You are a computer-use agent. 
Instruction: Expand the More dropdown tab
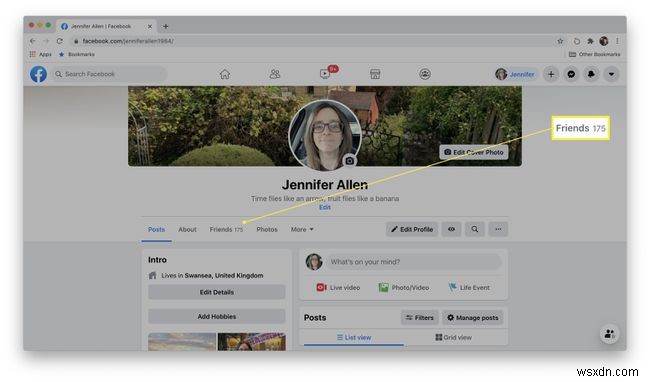(x=302, y=229)
